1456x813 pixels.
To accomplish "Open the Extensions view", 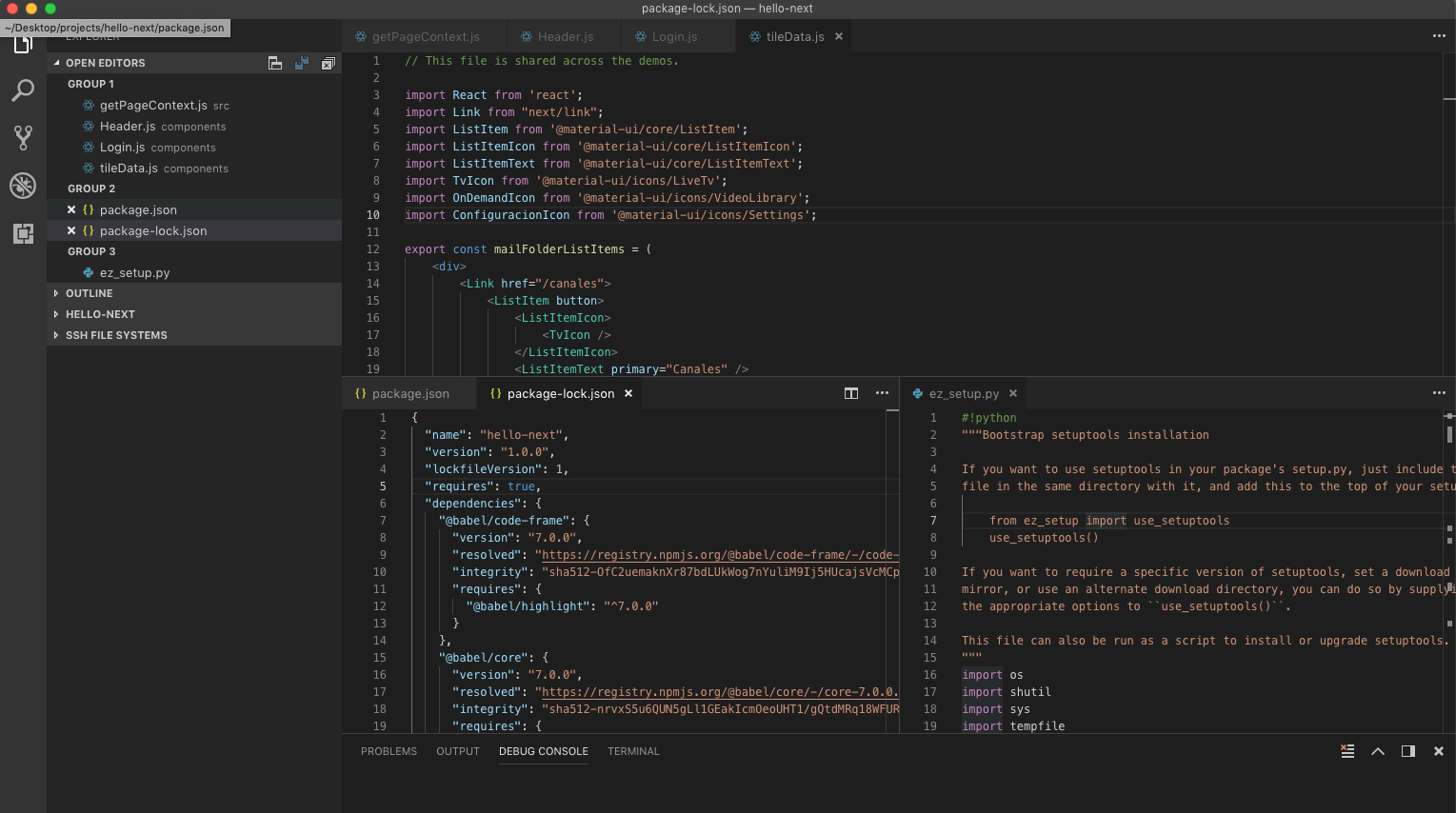I will [x=23, y=233].
